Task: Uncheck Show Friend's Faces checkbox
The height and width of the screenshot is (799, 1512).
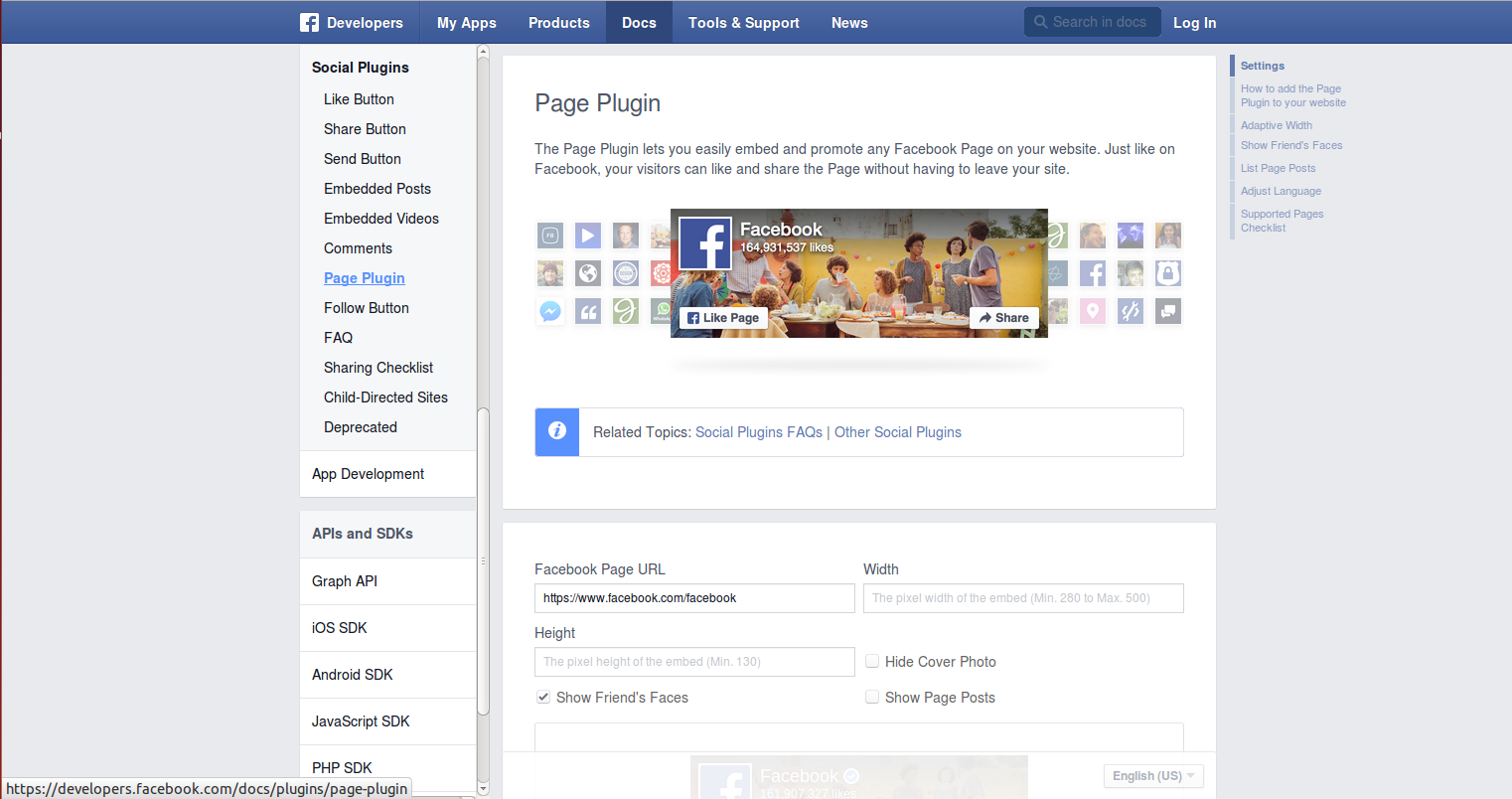Action: pyautogui.click(x=543, y=697)
